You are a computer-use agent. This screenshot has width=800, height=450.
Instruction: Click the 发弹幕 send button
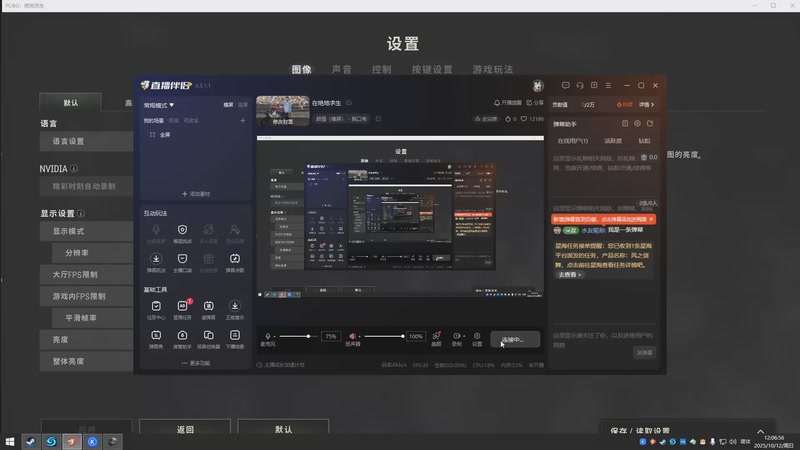click(x=644, y=353)
